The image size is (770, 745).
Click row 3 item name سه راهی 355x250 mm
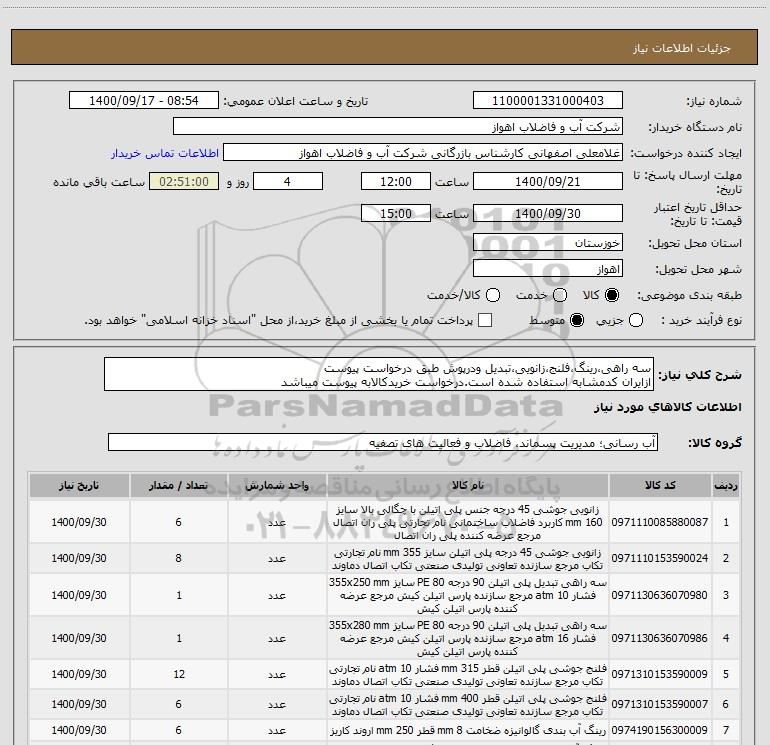(468, 596)
